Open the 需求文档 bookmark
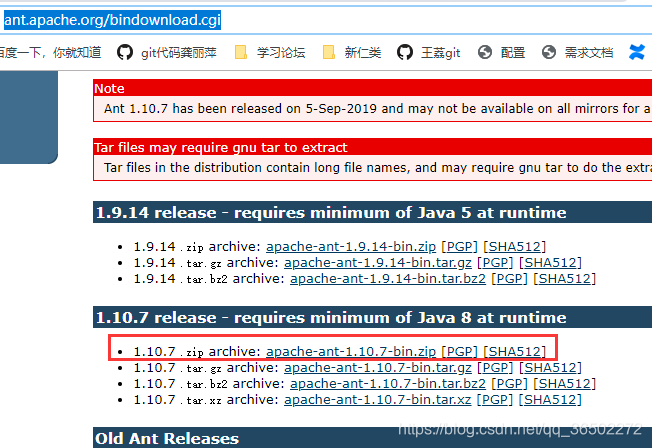 click(589, 53)
